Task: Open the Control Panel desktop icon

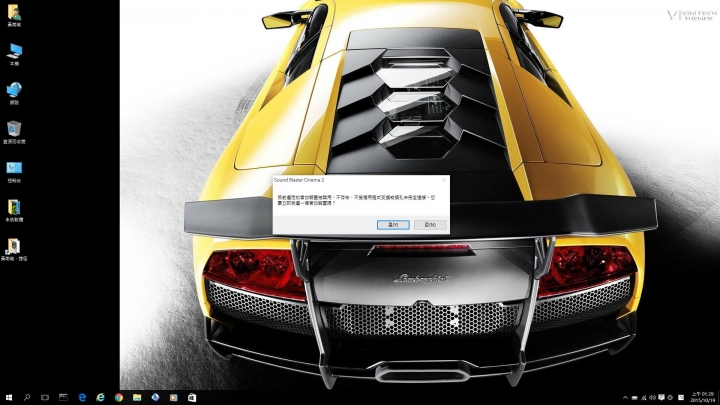Action: [14, 171]
